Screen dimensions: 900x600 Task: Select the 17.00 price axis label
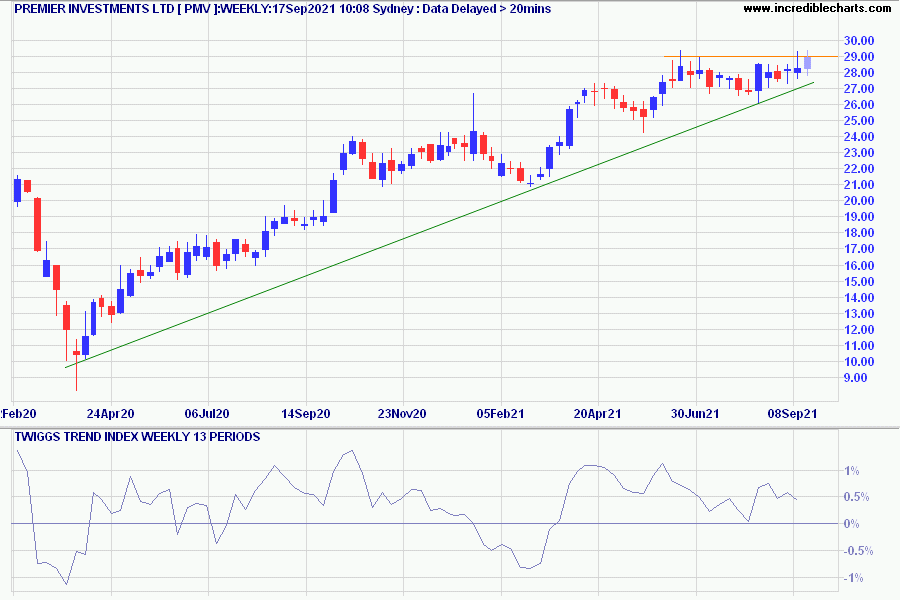[x=859, y=249]
